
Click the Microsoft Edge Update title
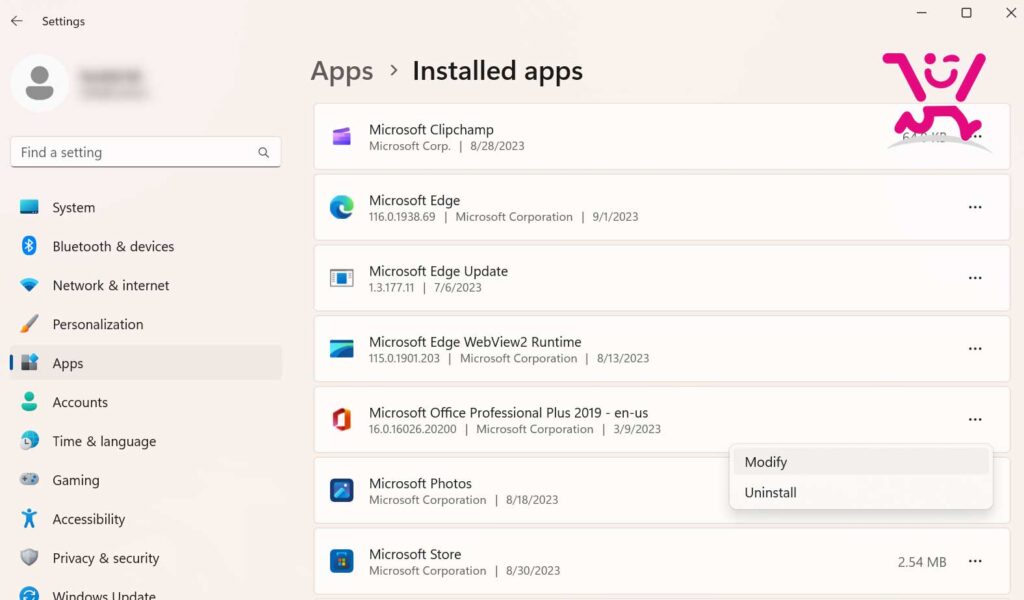[438, 271]
